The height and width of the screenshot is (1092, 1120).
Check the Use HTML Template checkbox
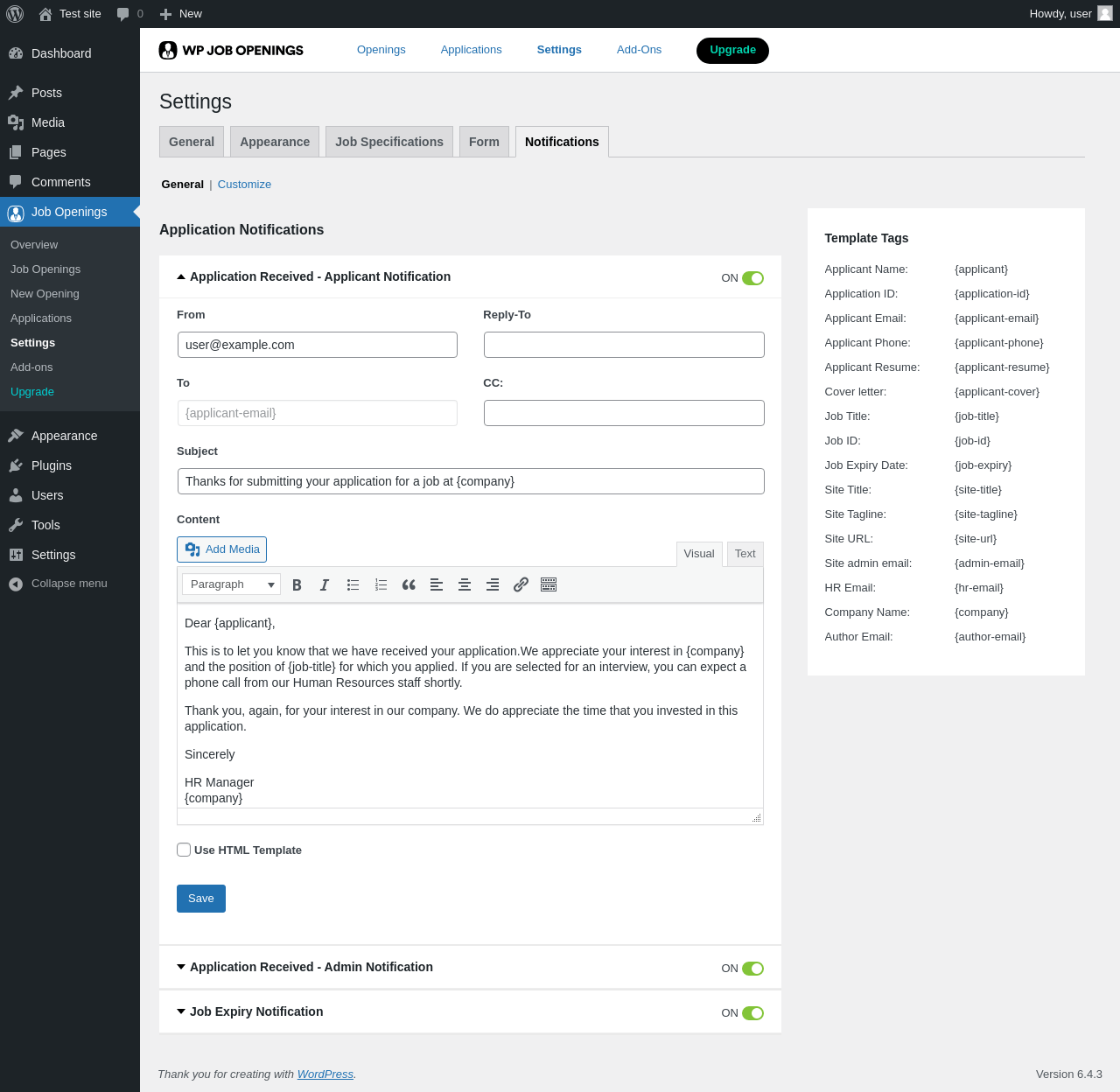[x=184, y=850]
